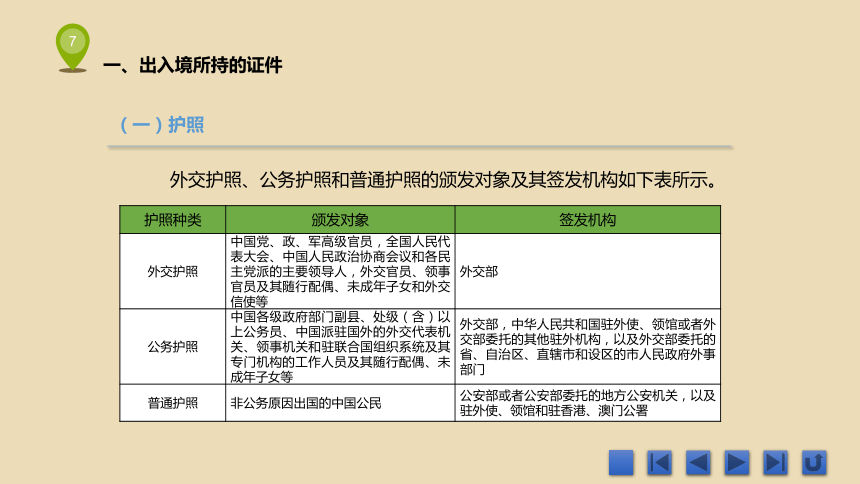Jump to the last slide button
The image size is (860, 484).
(775, 462)
